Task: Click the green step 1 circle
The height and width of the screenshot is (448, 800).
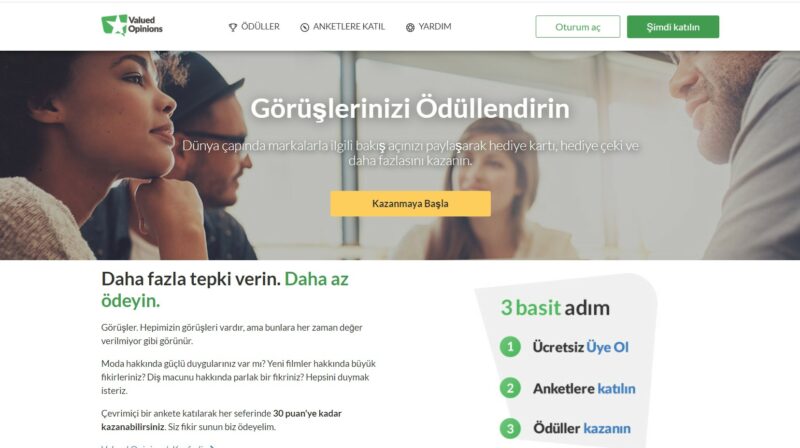Action: tap(510, 347)
